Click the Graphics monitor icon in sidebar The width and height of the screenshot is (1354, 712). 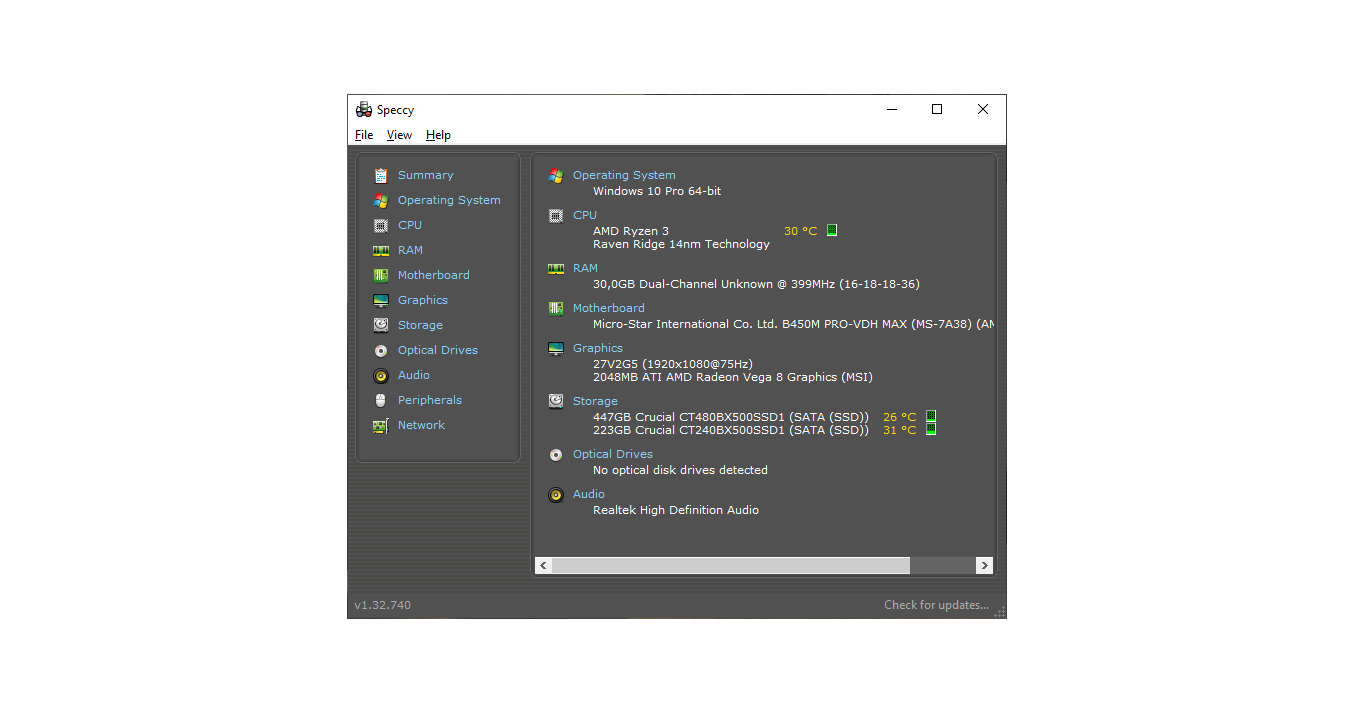380,300
